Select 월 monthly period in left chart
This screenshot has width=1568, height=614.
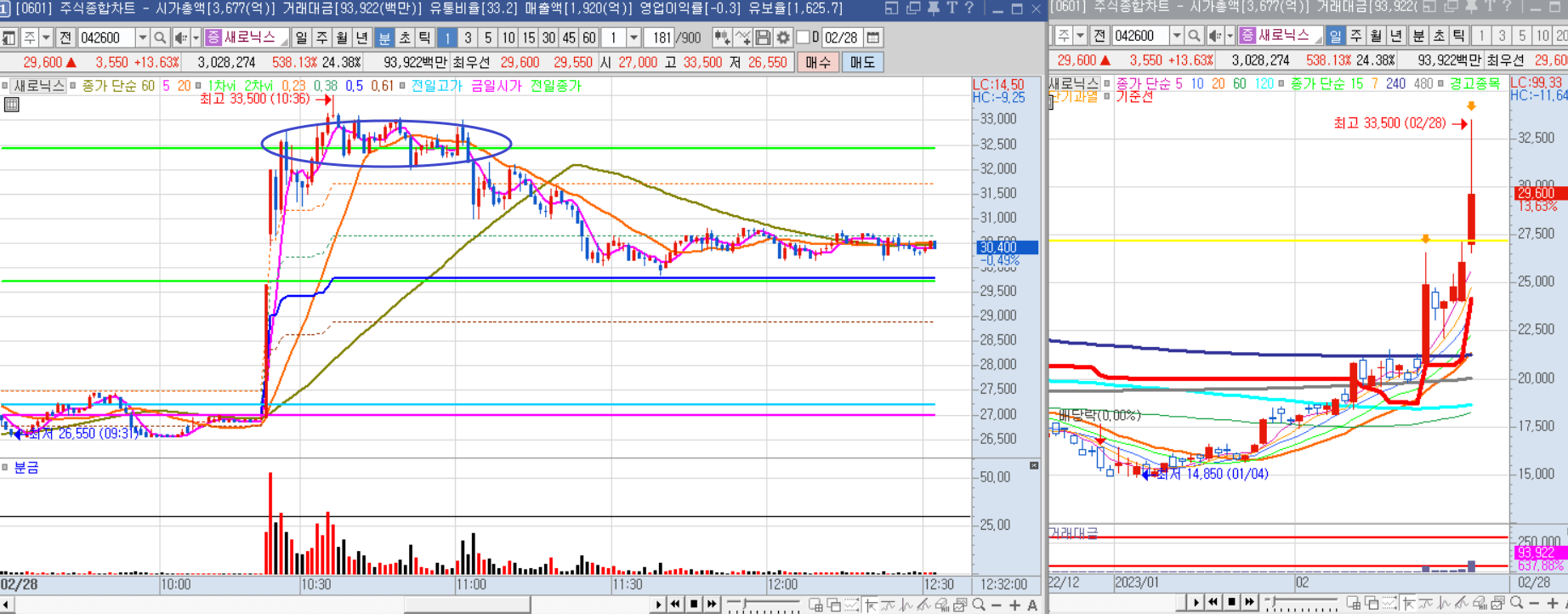click(x=342, y=38)
